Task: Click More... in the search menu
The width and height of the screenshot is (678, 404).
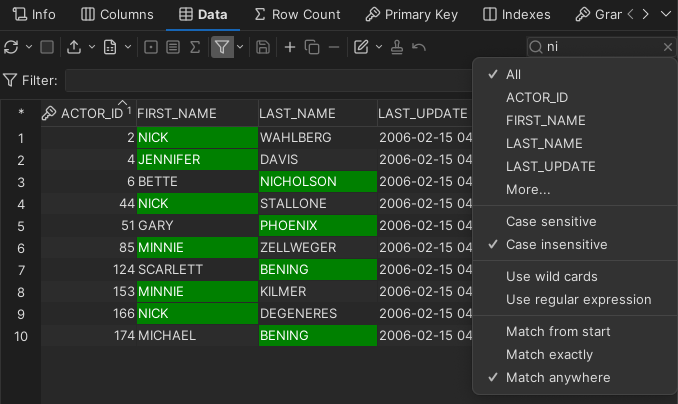Action: pos(528,189)
